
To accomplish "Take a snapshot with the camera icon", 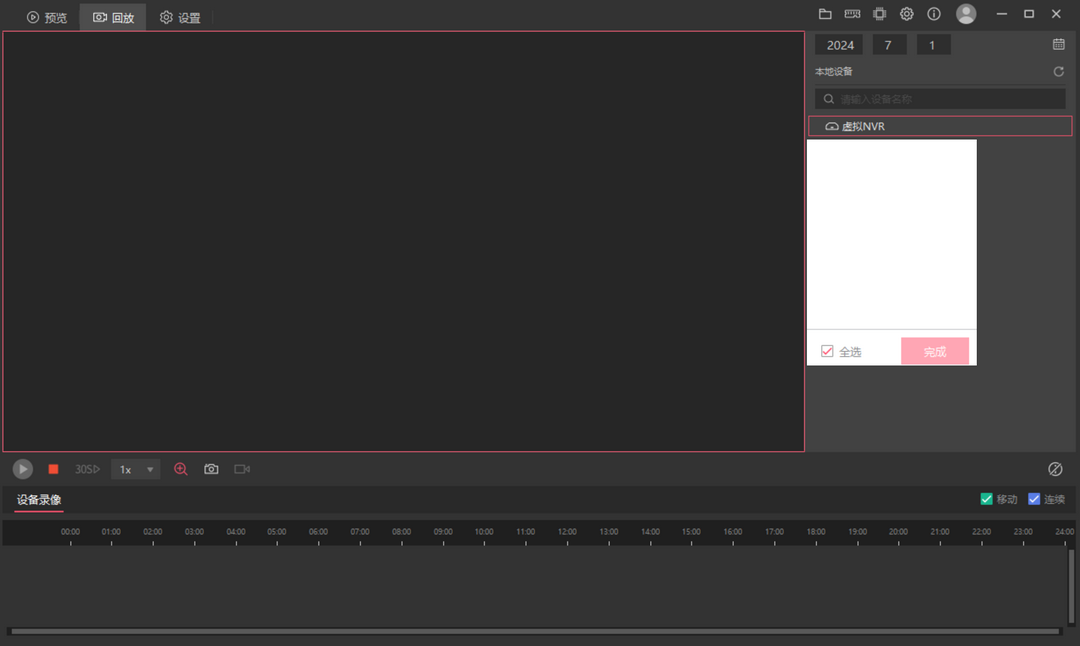I will coord(211,469).
